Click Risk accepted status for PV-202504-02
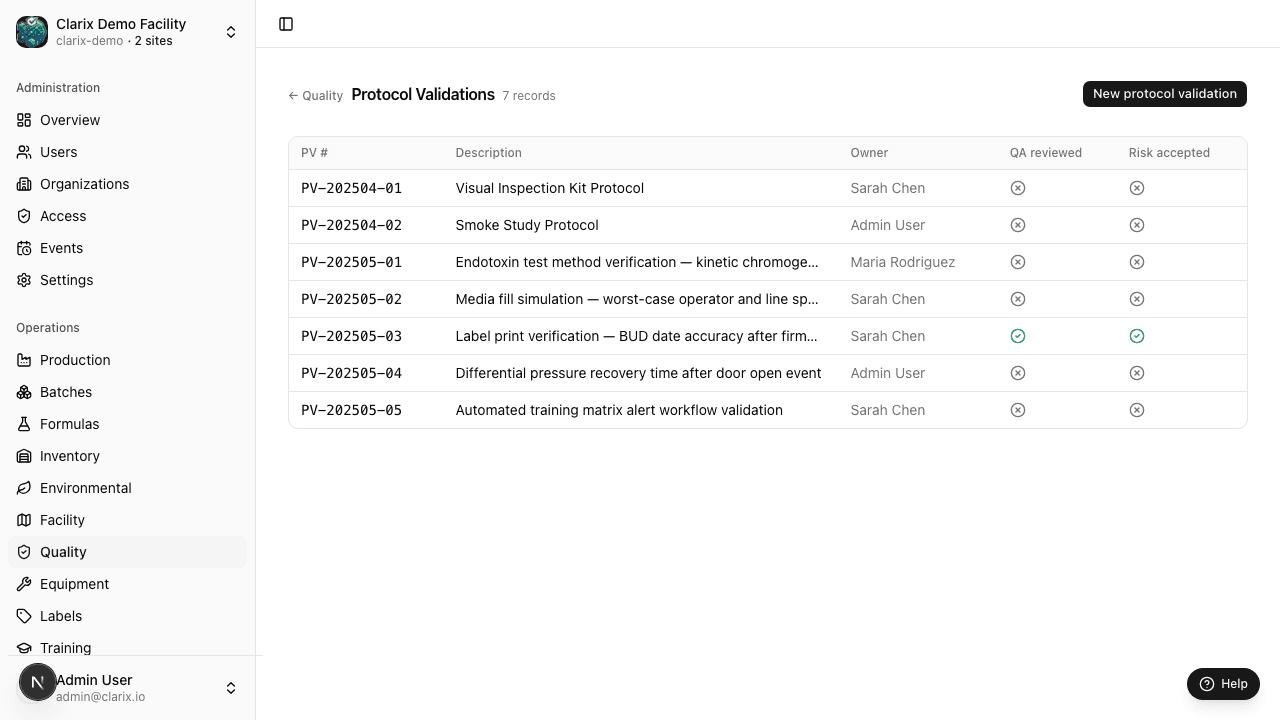Viewport: 1280px width, 720px height. point(1137,225)
